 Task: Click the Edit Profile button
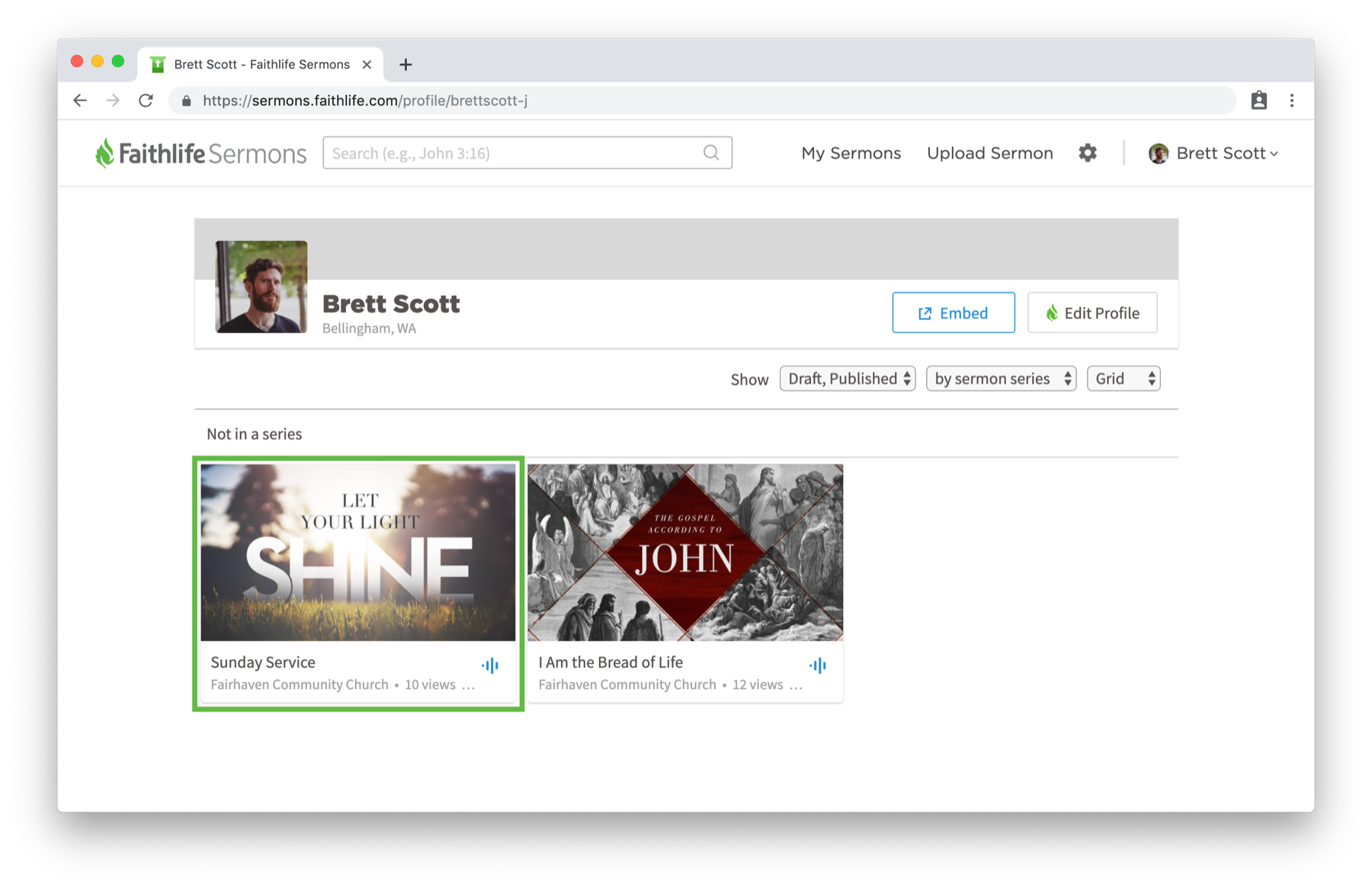click(x=1092, y=313)
